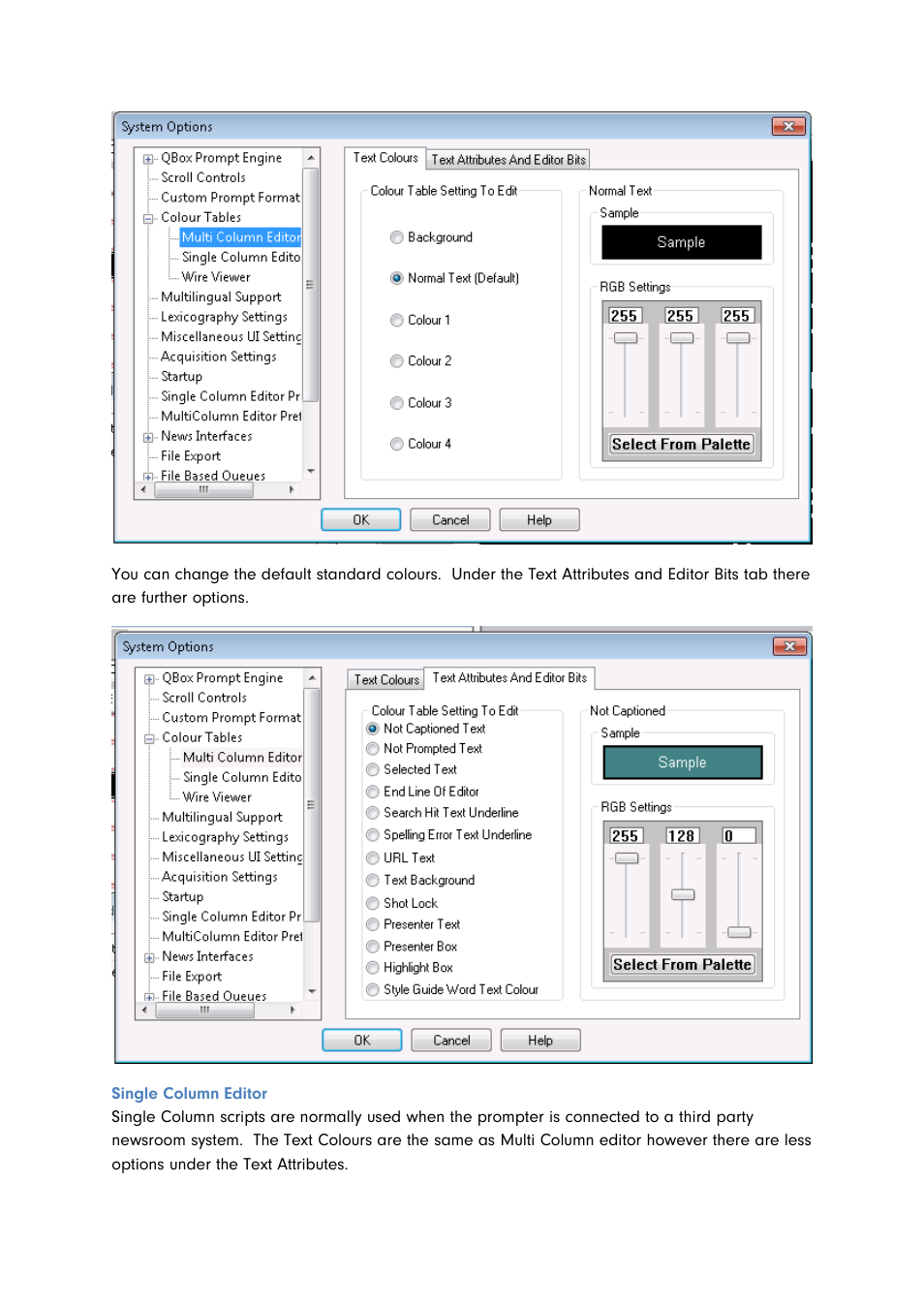Select Startup in the upper tree
924x1308 pixels.
[181, 377]
